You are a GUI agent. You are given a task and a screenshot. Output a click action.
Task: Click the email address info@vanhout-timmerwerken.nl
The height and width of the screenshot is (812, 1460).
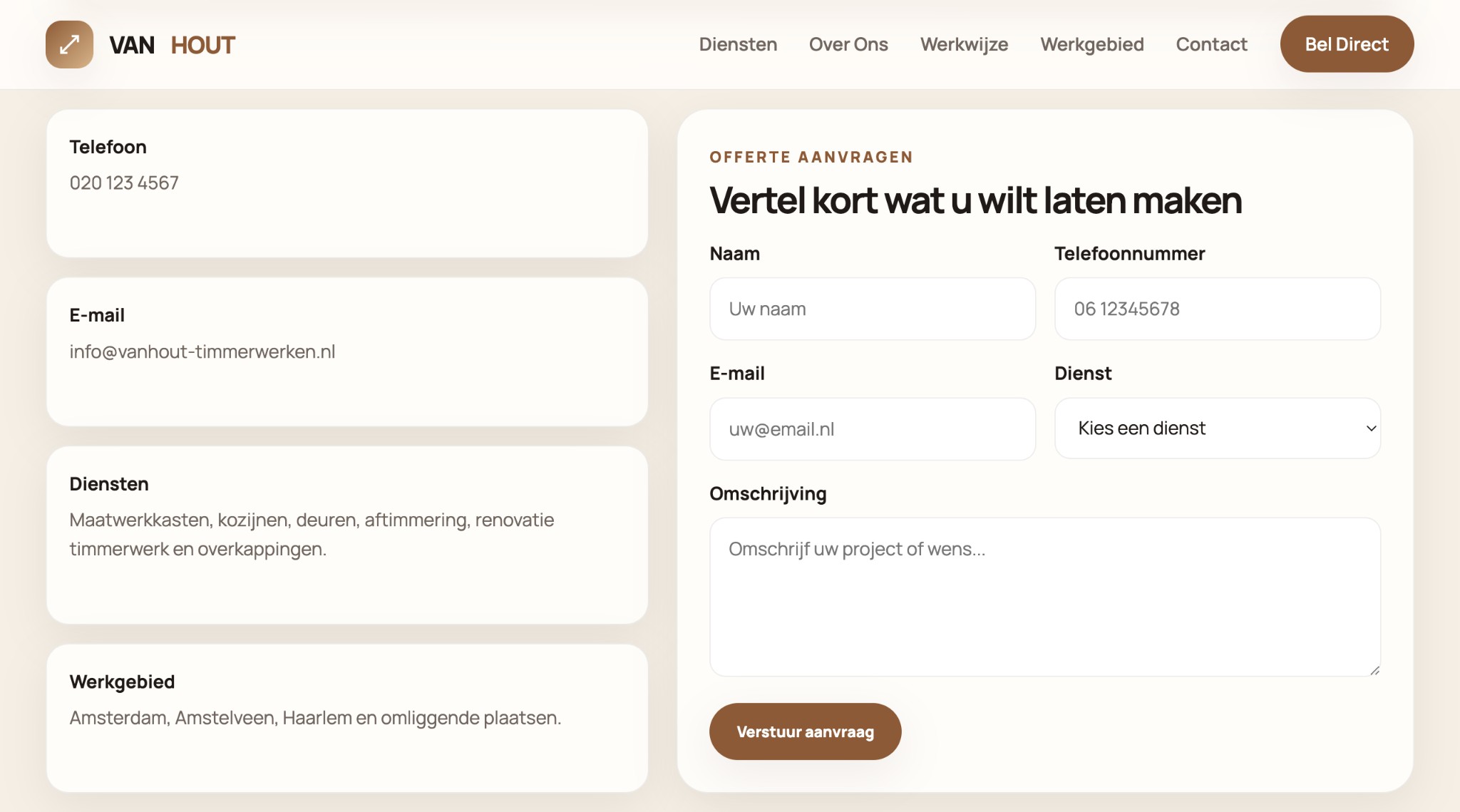click(x=202, y=351)
